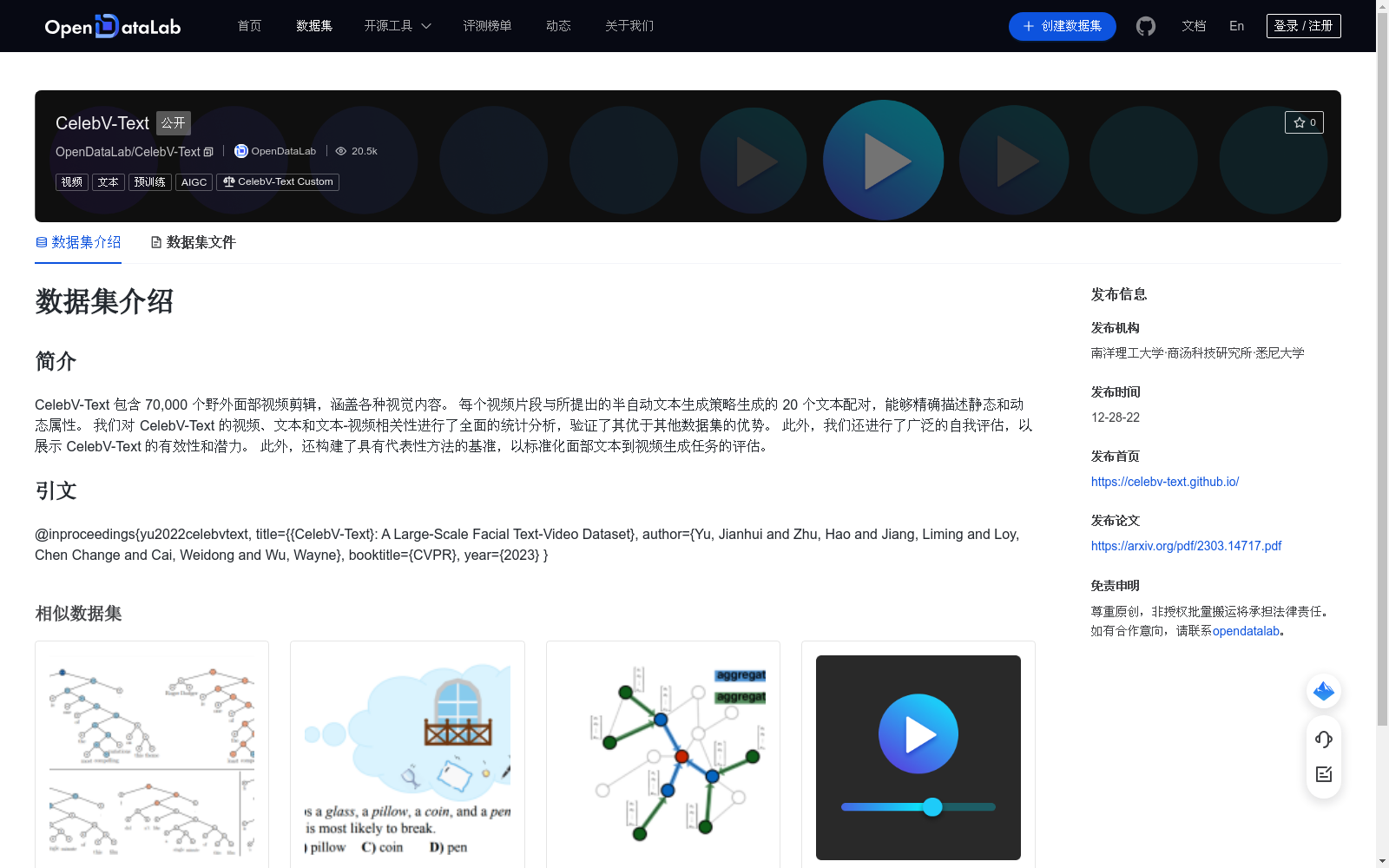Copy dataset path OpenDataLab/CelebV-Text icon
This screenshot has width=1389, height=868.
coord(208,152)
